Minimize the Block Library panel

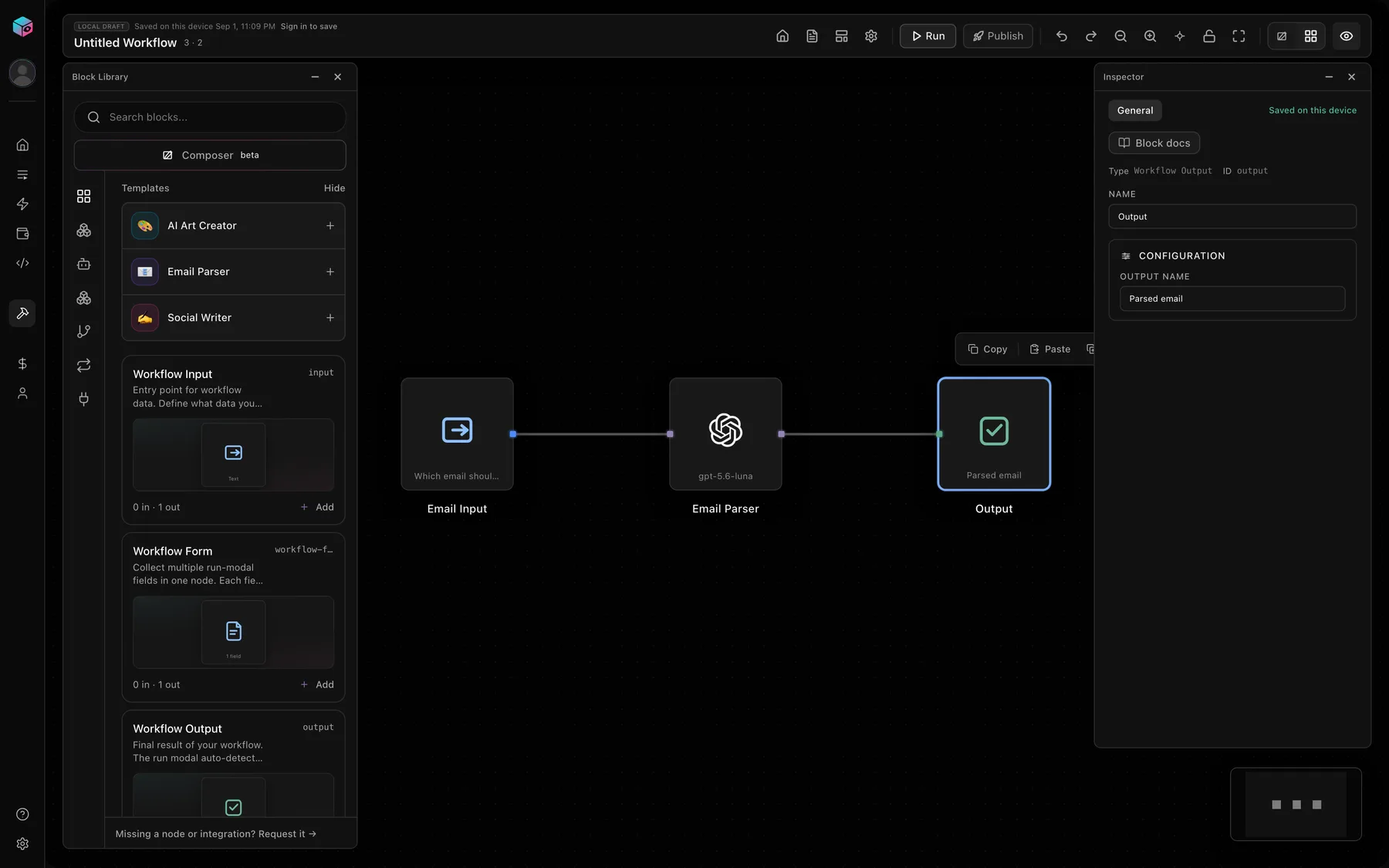pyautogui.click(x=315, y=77)
